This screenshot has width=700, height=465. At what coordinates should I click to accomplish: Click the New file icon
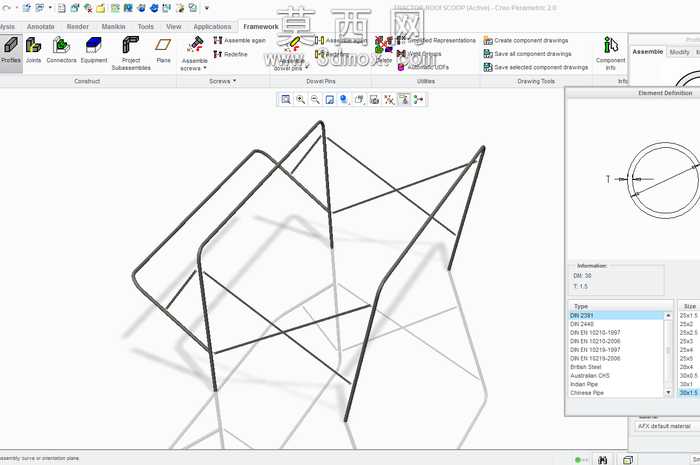click(62, 8)
